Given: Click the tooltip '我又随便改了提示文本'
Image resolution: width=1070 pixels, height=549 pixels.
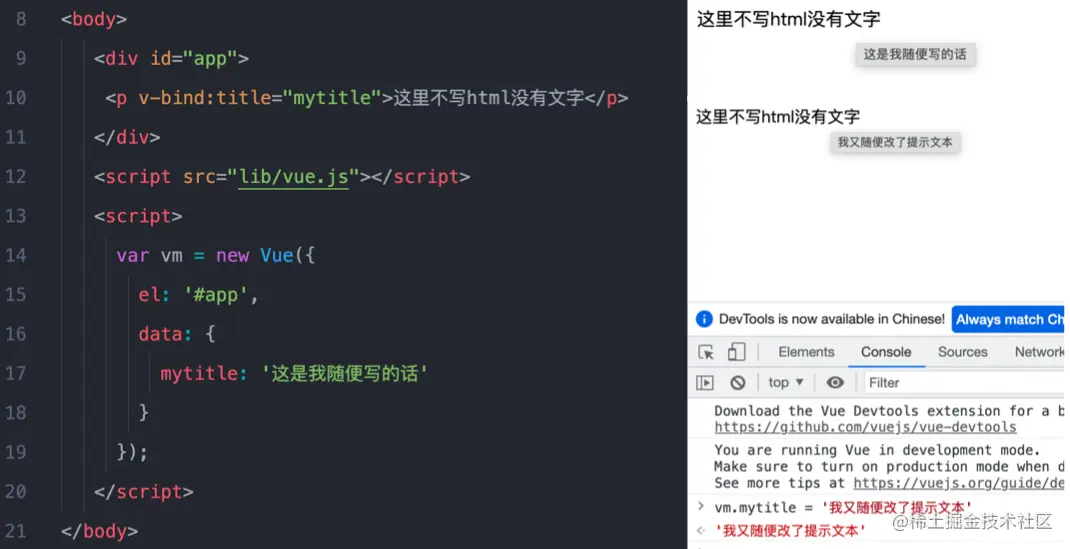Looking at the screenshot, I should [x=895, y=143].
